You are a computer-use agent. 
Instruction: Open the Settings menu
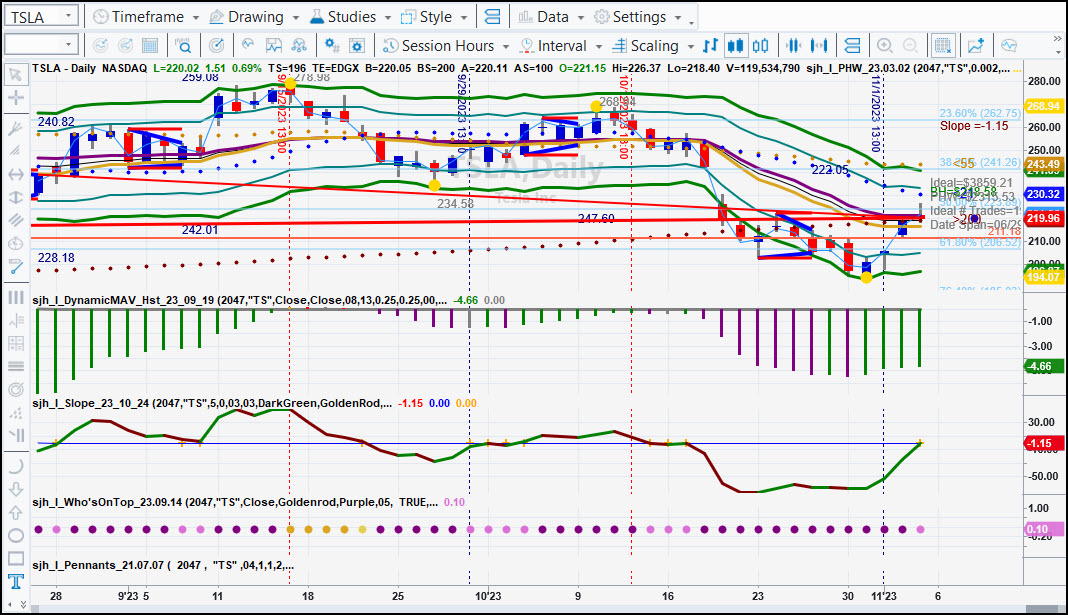click(x=631, y=17)
